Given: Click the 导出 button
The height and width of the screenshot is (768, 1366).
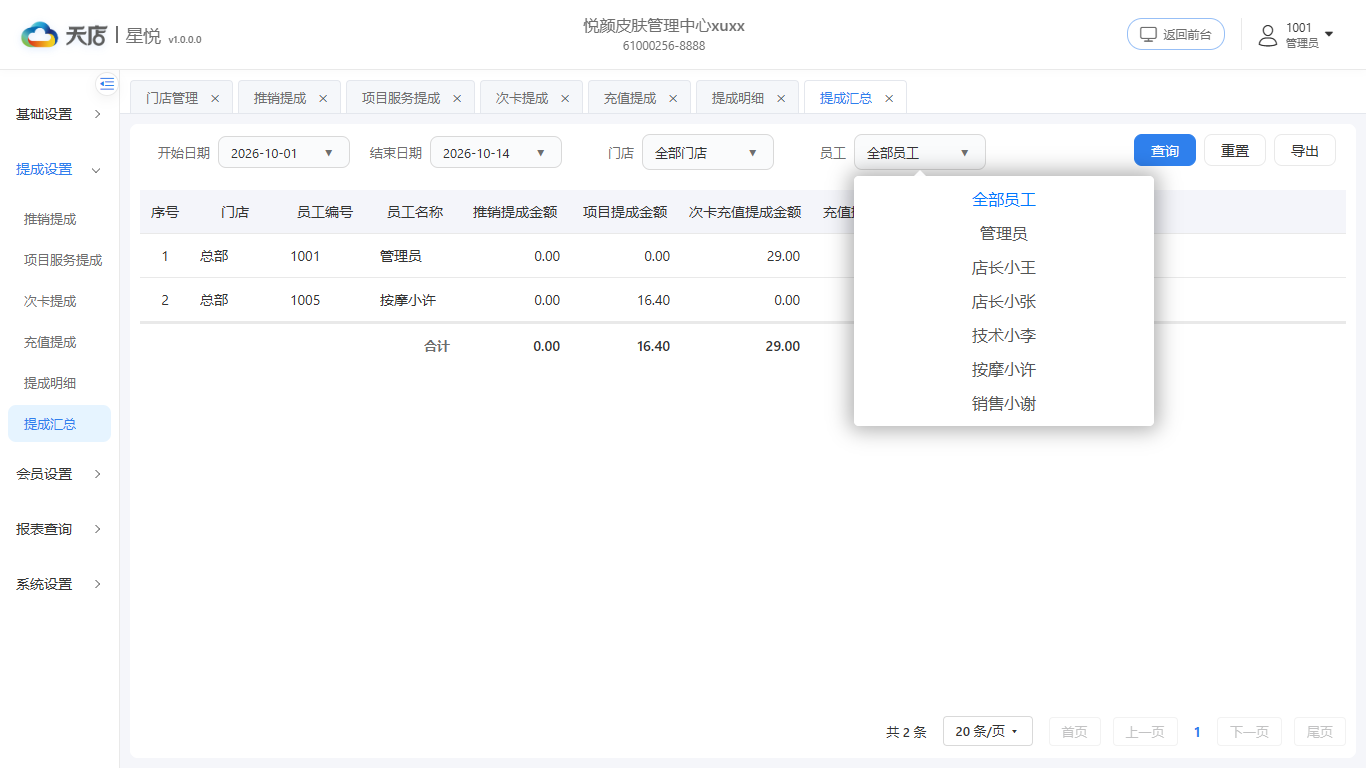Looking at the screenshot, I should pos(1305,151).
